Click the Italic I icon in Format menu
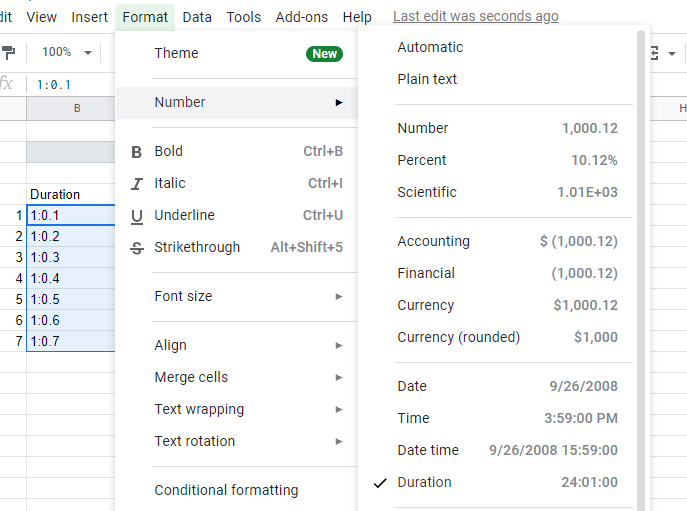 [137, 184]
